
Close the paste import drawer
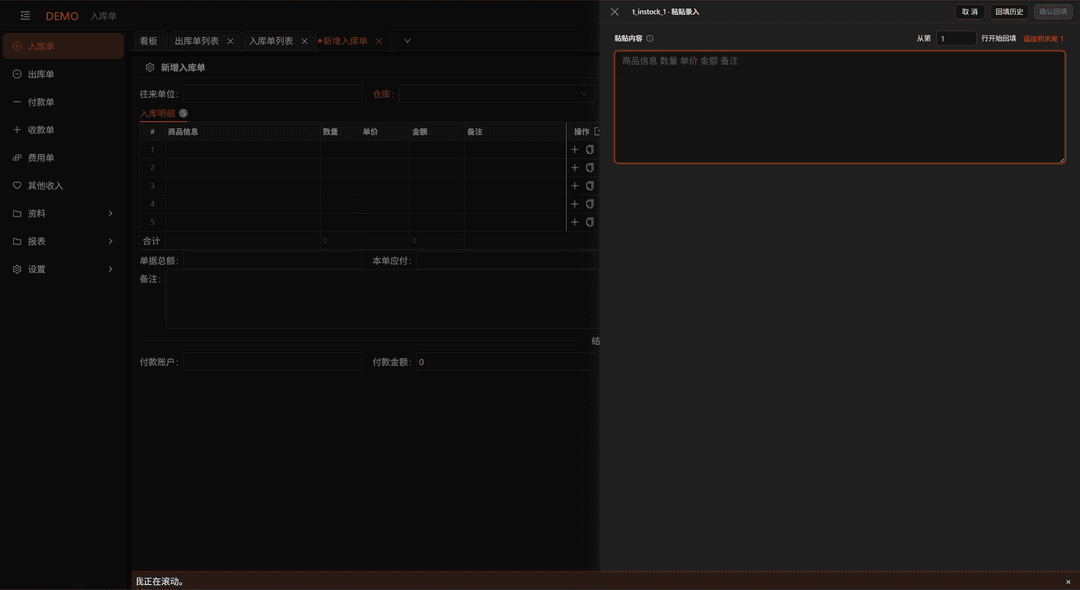[x=615, y=12]
